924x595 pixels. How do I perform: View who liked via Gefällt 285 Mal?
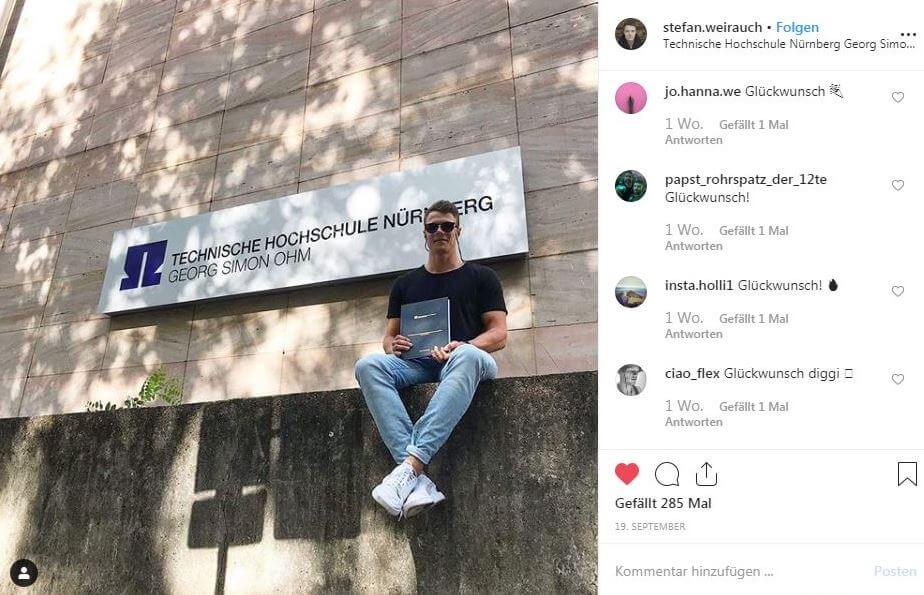tap(663, 504)
